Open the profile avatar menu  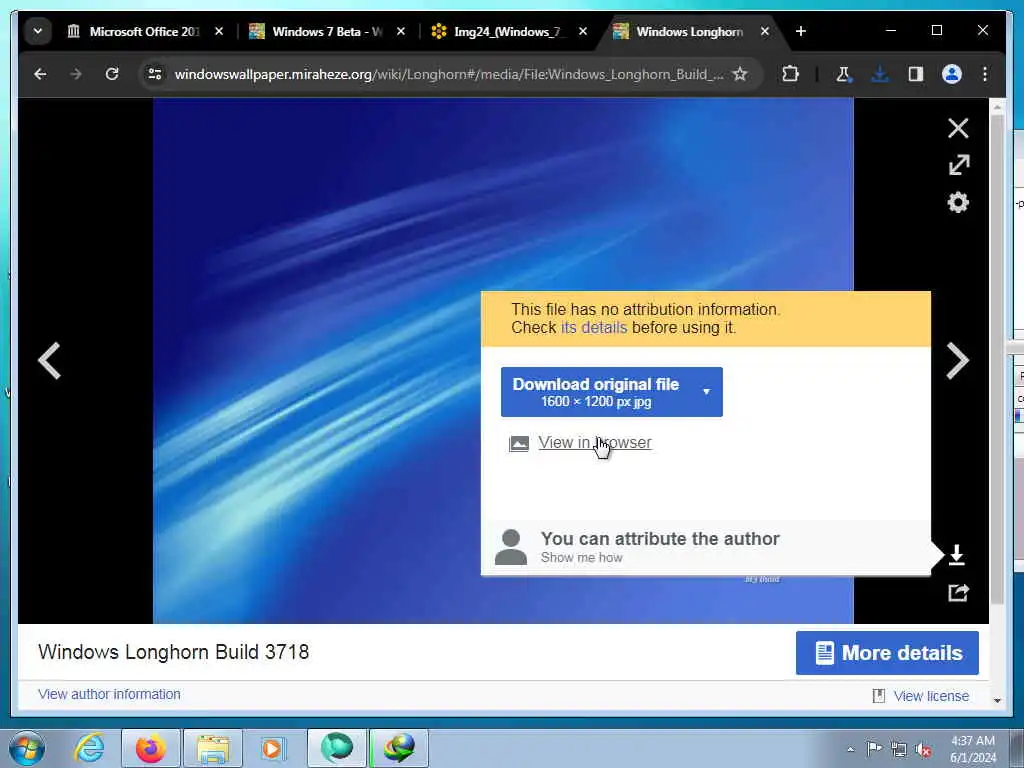pos(952,74)
